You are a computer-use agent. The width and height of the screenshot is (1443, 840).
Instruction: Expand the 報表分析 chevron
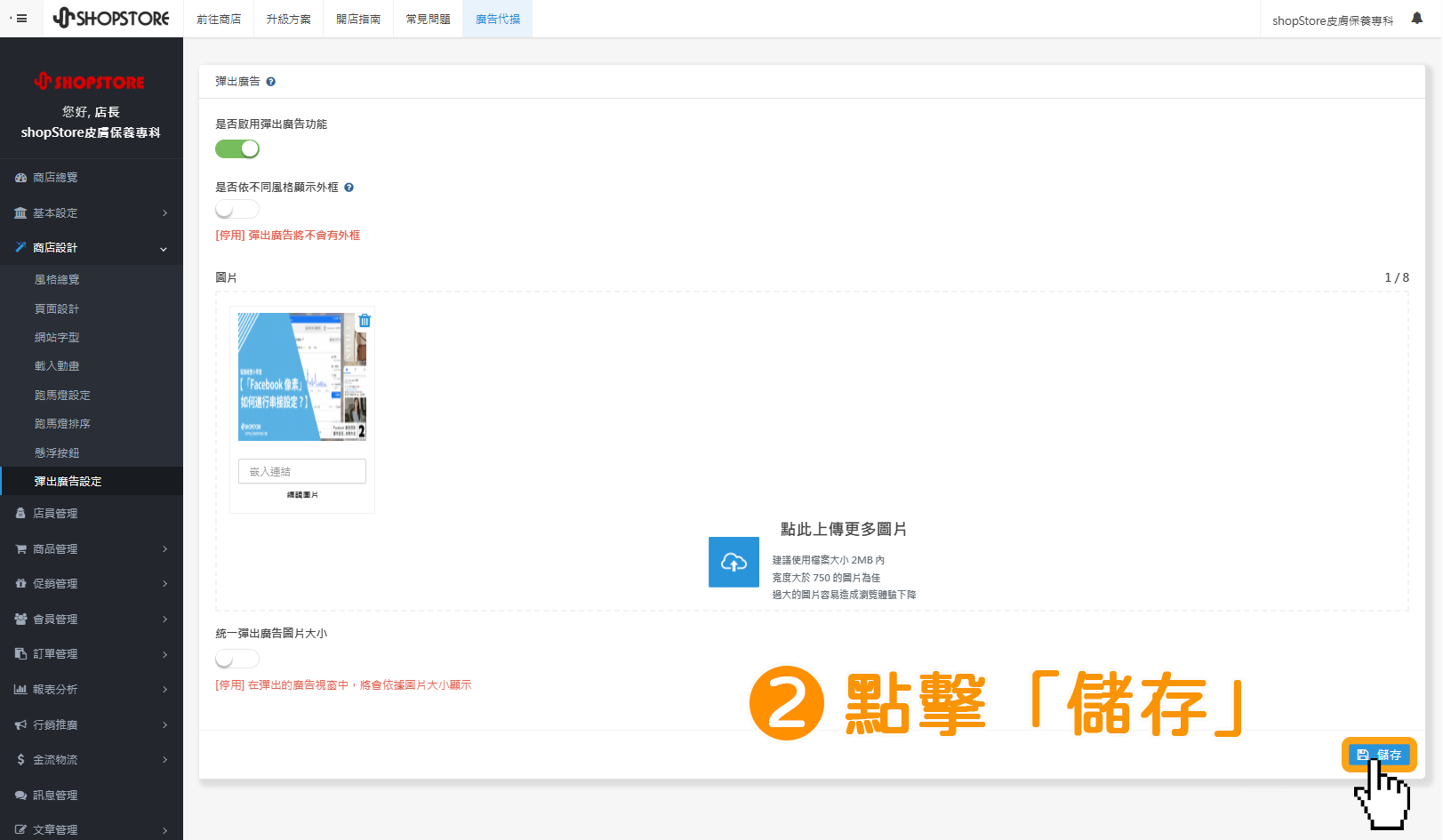165,690
